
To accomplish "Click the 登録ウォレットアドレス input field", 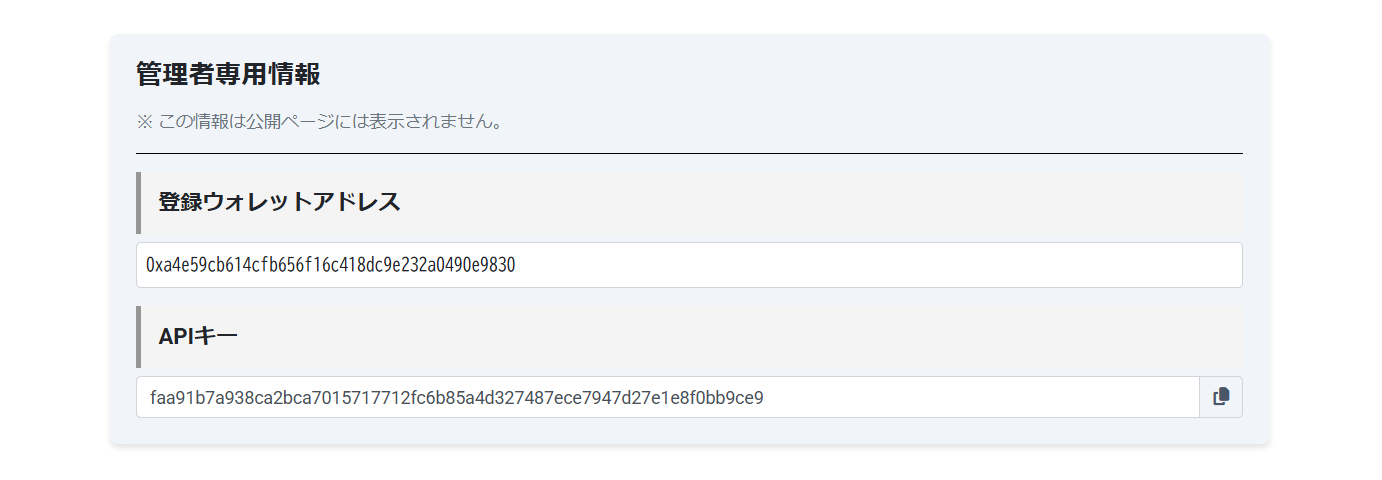I will tap(688, 265).
